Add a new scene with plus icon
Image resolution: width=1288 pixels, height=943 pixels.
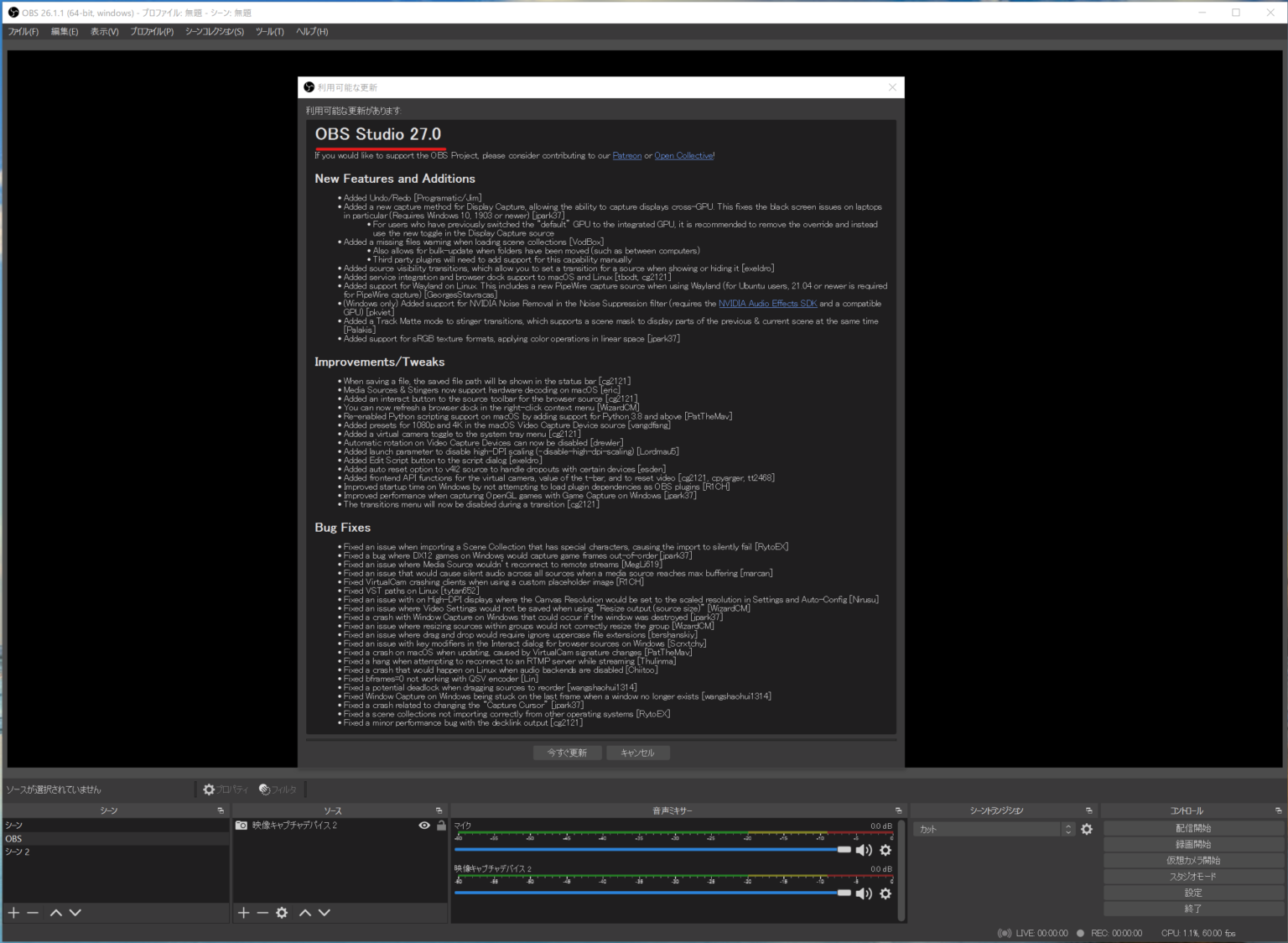(x=13, y=913)
